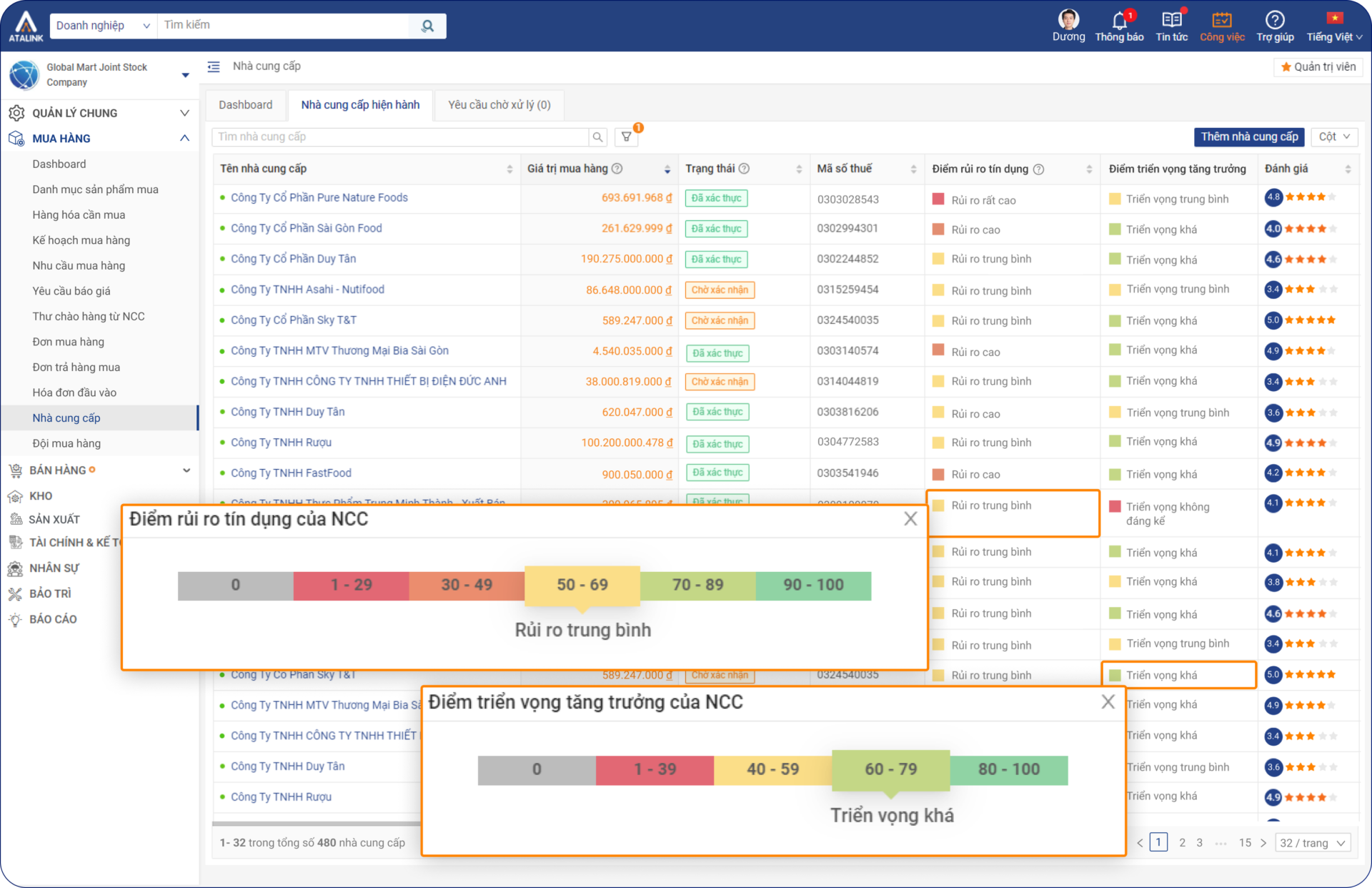1372x888 pixels.
Task: Open Công Ty Cổ Phần Pure Nature Foods link
Action: [319, 198]
